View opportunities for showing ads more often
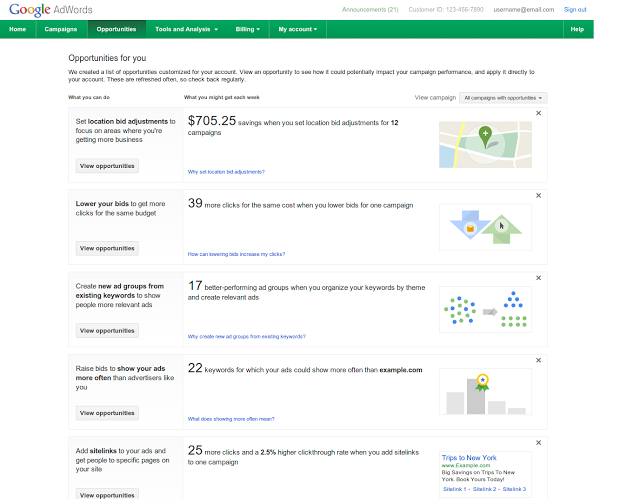640x504 pixels. click(x=107, y=413)
